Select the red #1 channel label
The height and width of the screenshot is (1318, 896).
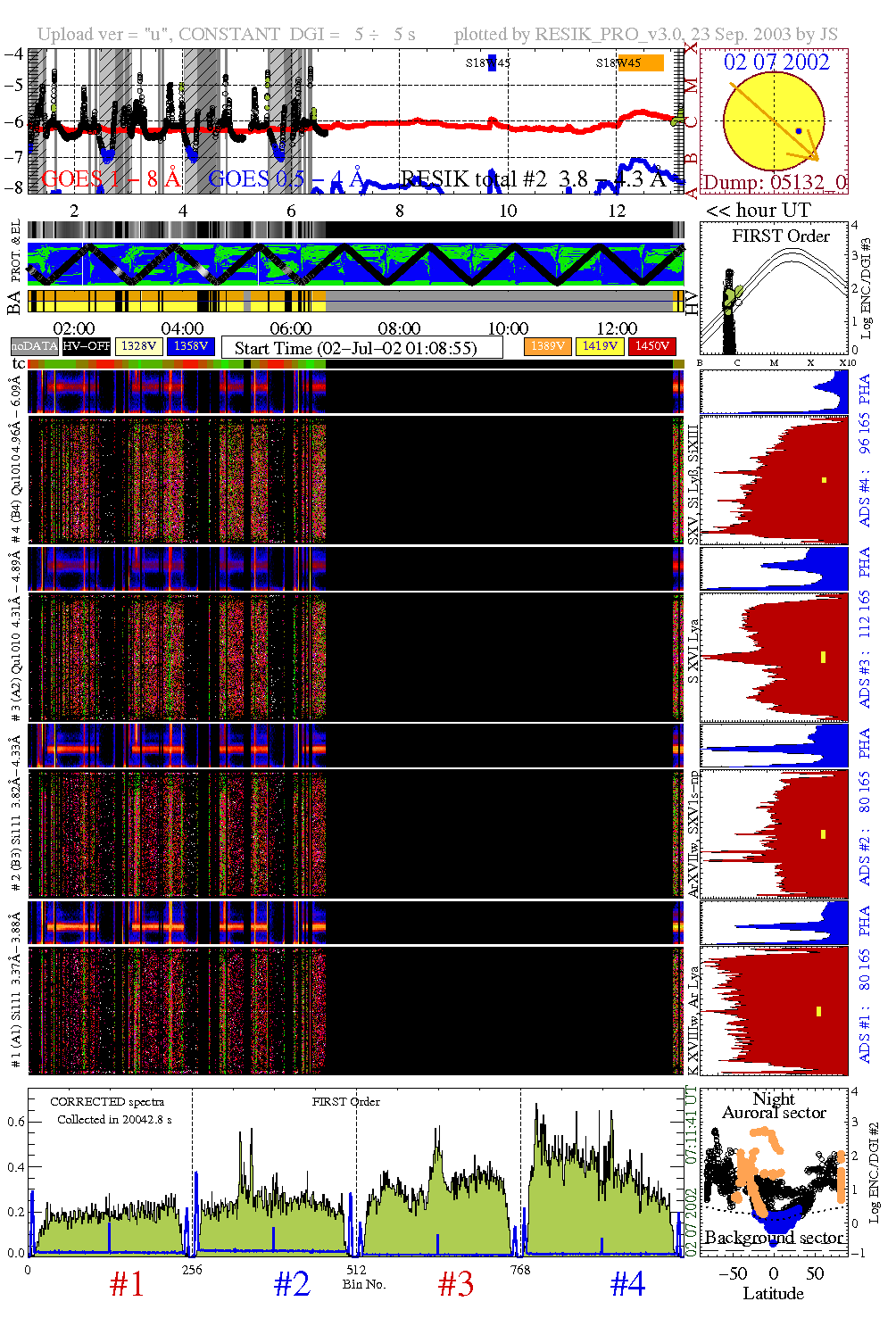[127, 1284]
